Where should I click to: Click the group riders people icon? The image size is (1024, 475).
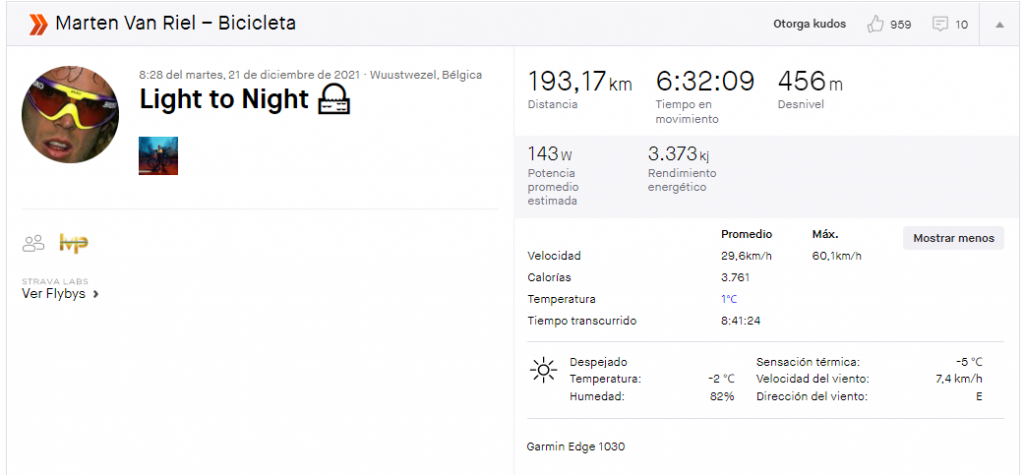33,243
